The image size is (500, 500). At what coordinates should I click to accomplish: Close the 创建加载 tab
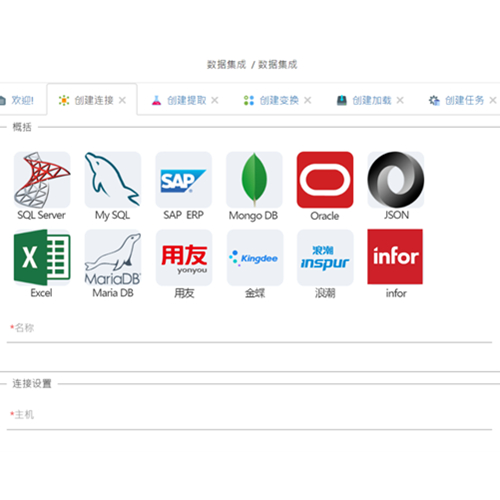coord(400,100)
